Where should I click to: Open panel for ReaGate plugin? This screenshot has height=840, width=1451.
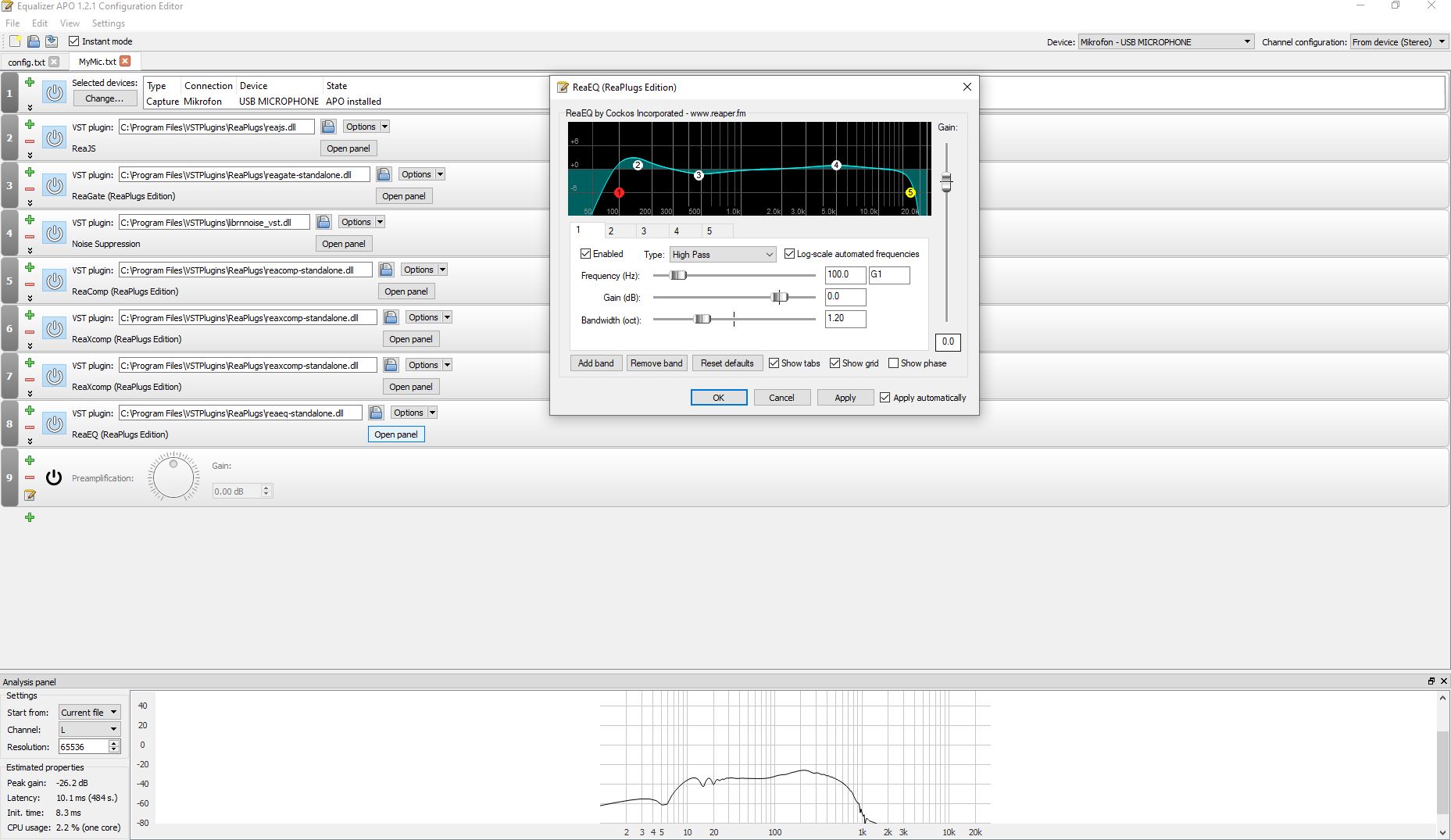click(404, 196)
